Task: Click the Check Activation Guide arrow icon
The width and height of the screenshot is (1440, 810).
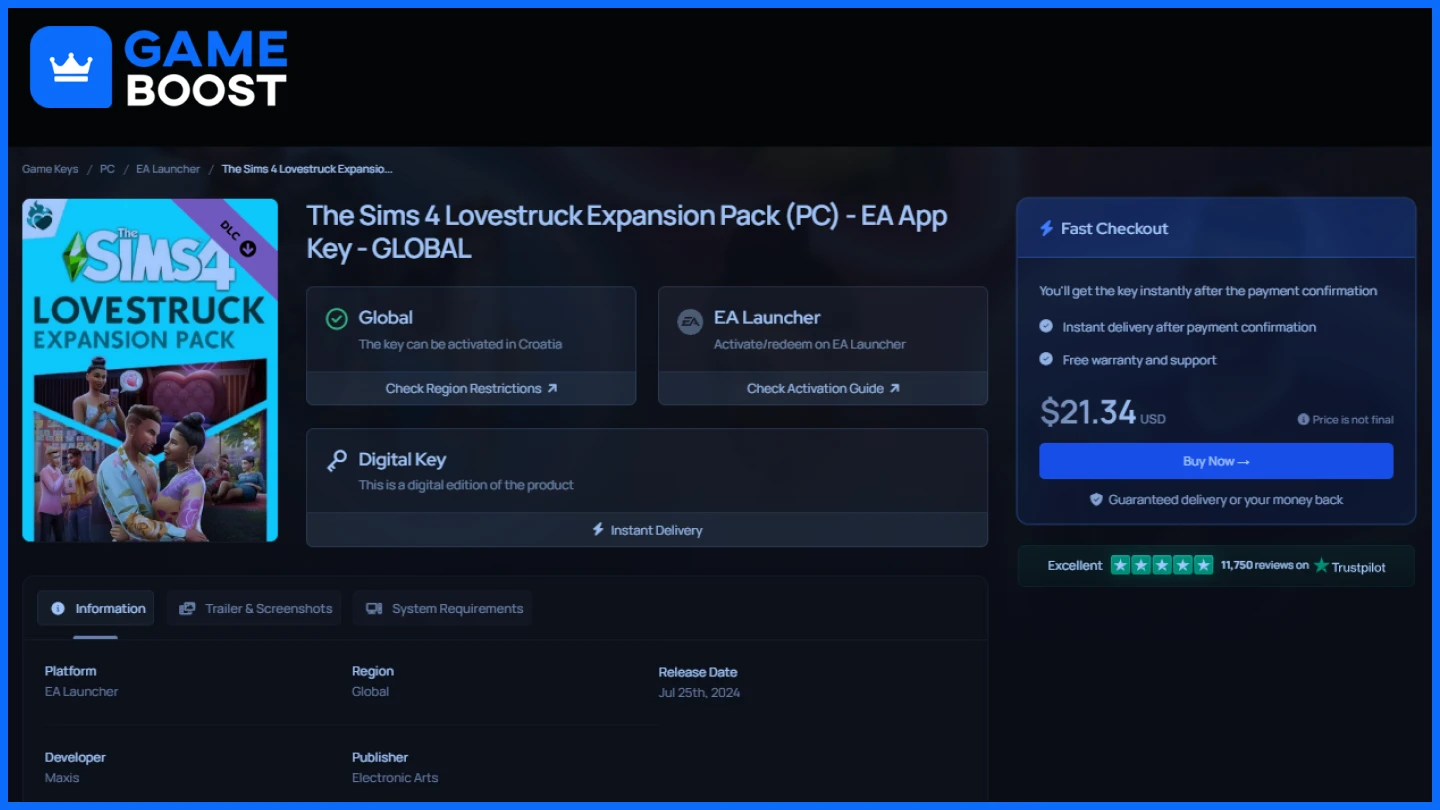Action: [x=895, y=388]
